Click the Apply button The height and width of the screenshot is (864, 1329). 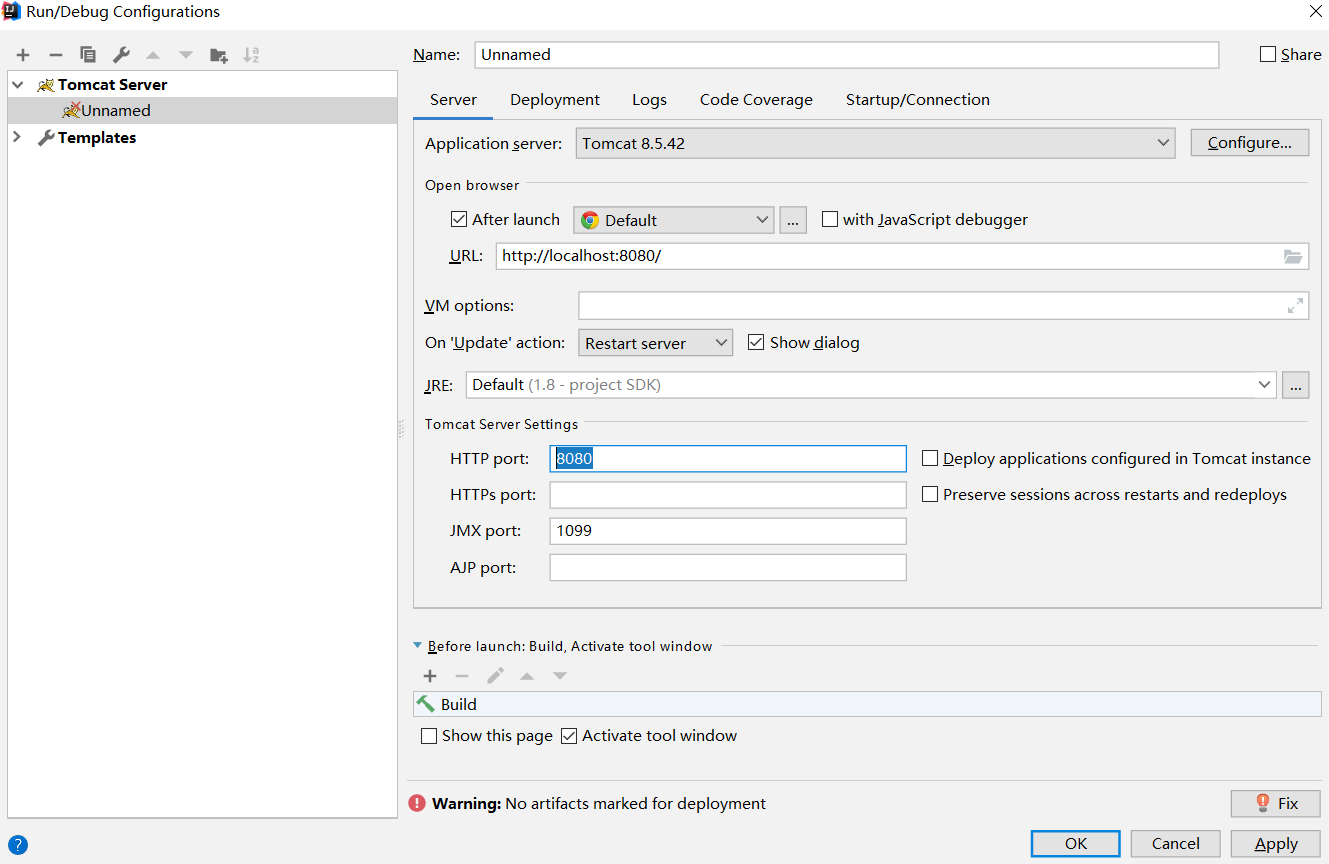coord(1275,843)
